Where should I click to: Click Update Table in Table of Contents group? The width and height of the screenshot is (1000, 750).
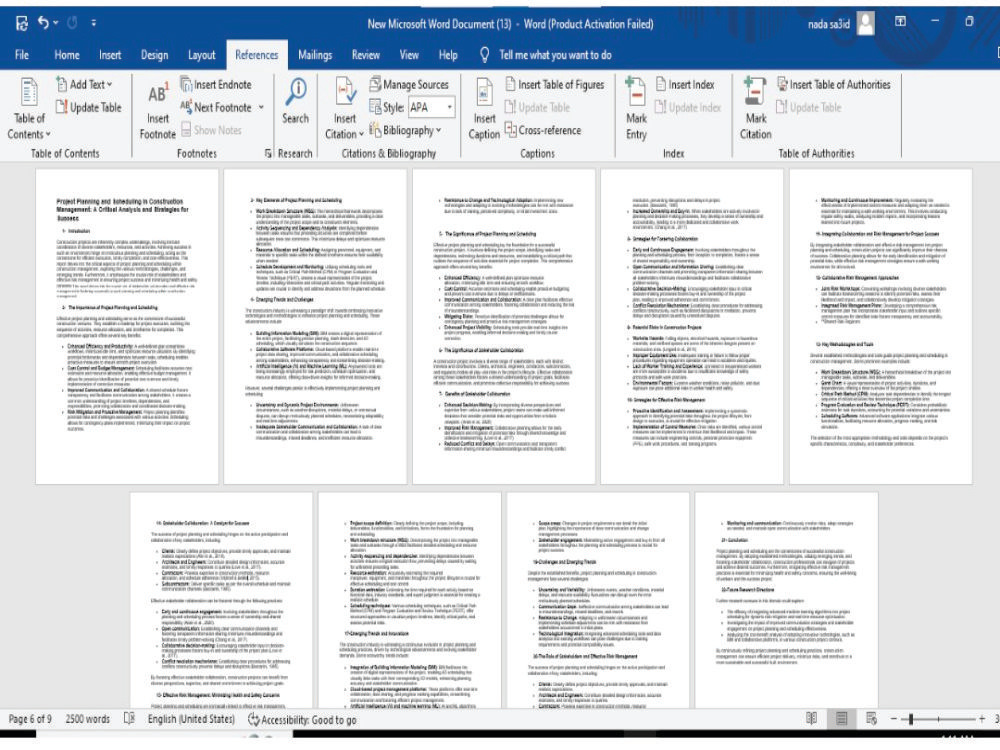(x=89, y=107)
